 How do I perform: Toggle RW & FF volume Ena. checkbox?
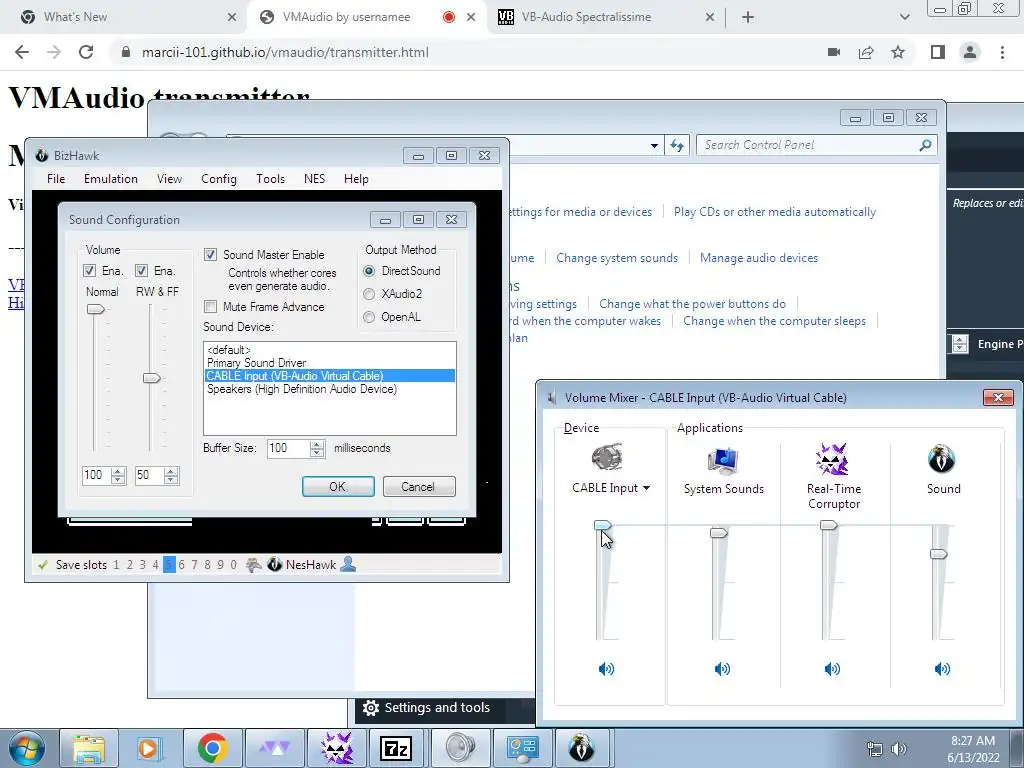[x=141, y=270]
